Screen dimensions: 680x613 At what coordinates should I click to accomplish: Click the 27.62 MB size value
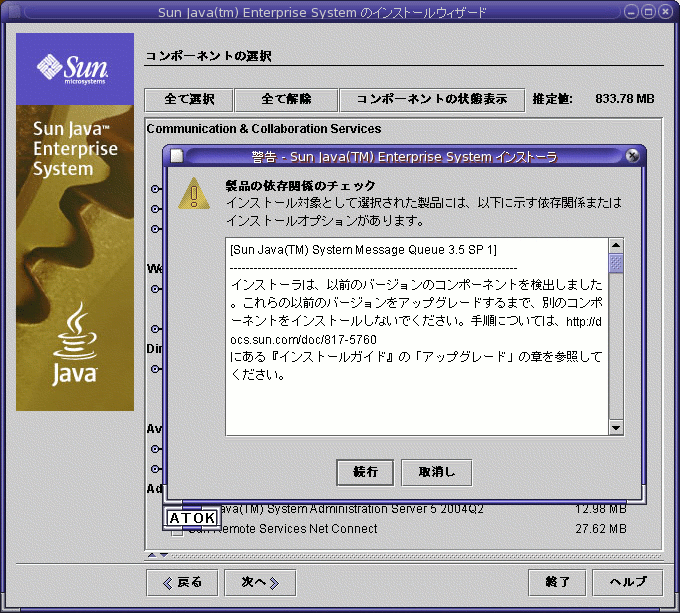(601, 529)
